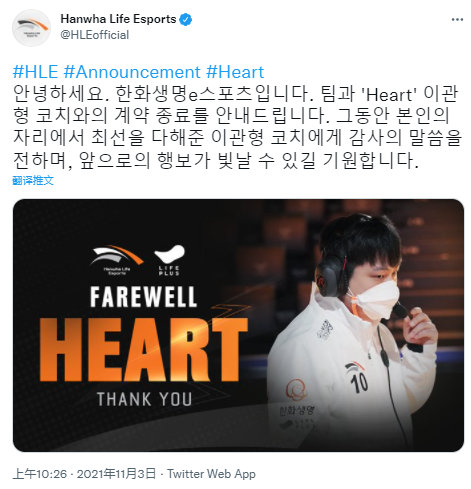Open the Hanwha Life Esports profile avatar
The width and height of the screenshot is (471, 489).
(x=31, y=28)
